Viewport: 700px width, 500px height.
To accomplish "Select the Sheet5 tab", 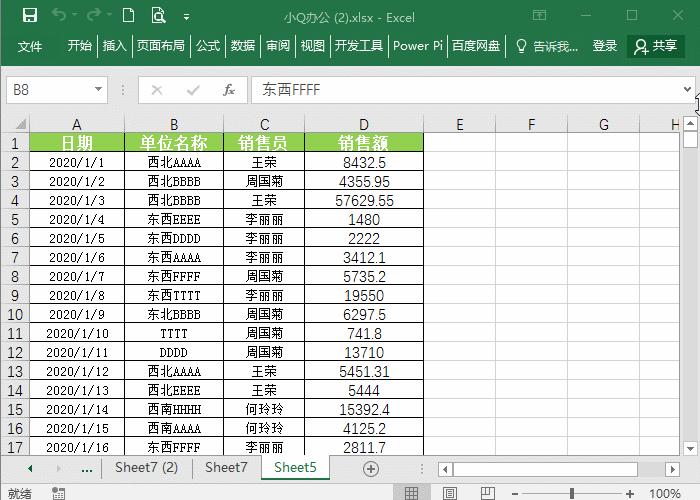I will pyautogui.click(x=295, y=467).
